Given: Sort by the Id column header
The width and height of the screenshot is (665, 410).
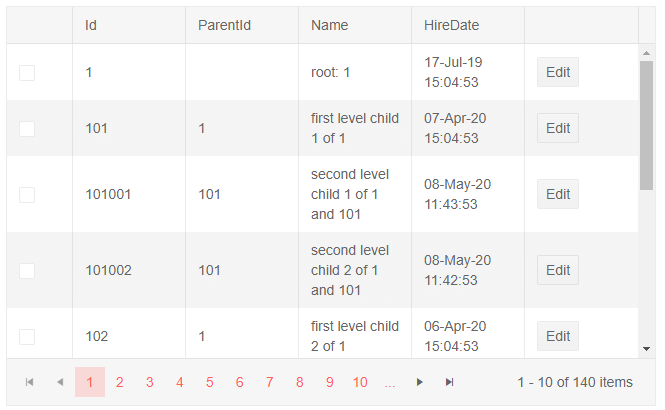Looking at the screenshot, I should tap(92, 25).
